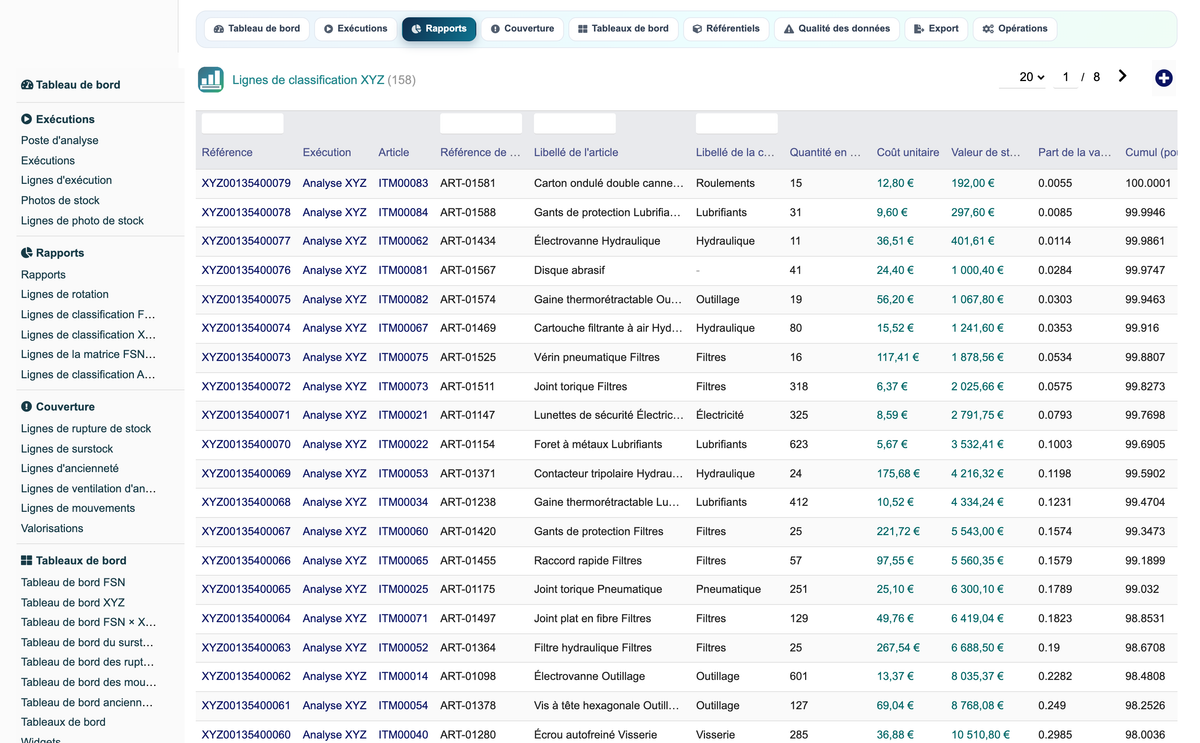Screen dimensions: 1200x743
Task: Select the Visserie category cell
Action: pos(717,734)
